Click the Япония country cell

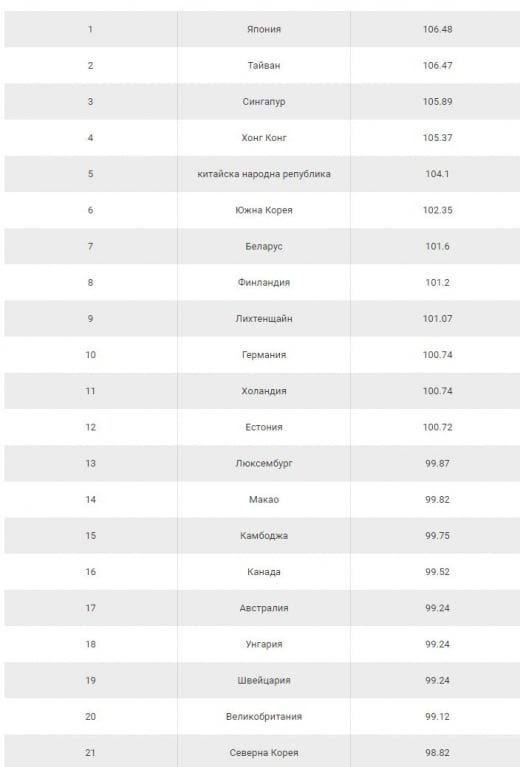click(264, 29)
